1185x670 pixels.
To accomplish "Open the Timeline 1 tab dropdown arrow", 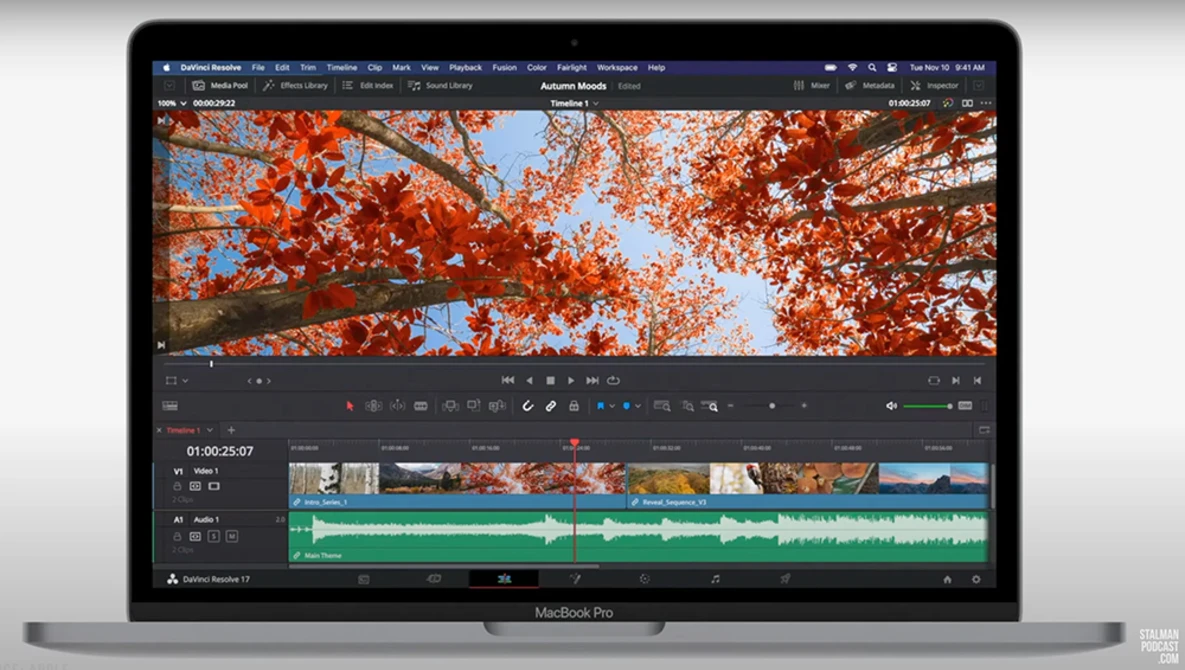I will pos(209,430).
